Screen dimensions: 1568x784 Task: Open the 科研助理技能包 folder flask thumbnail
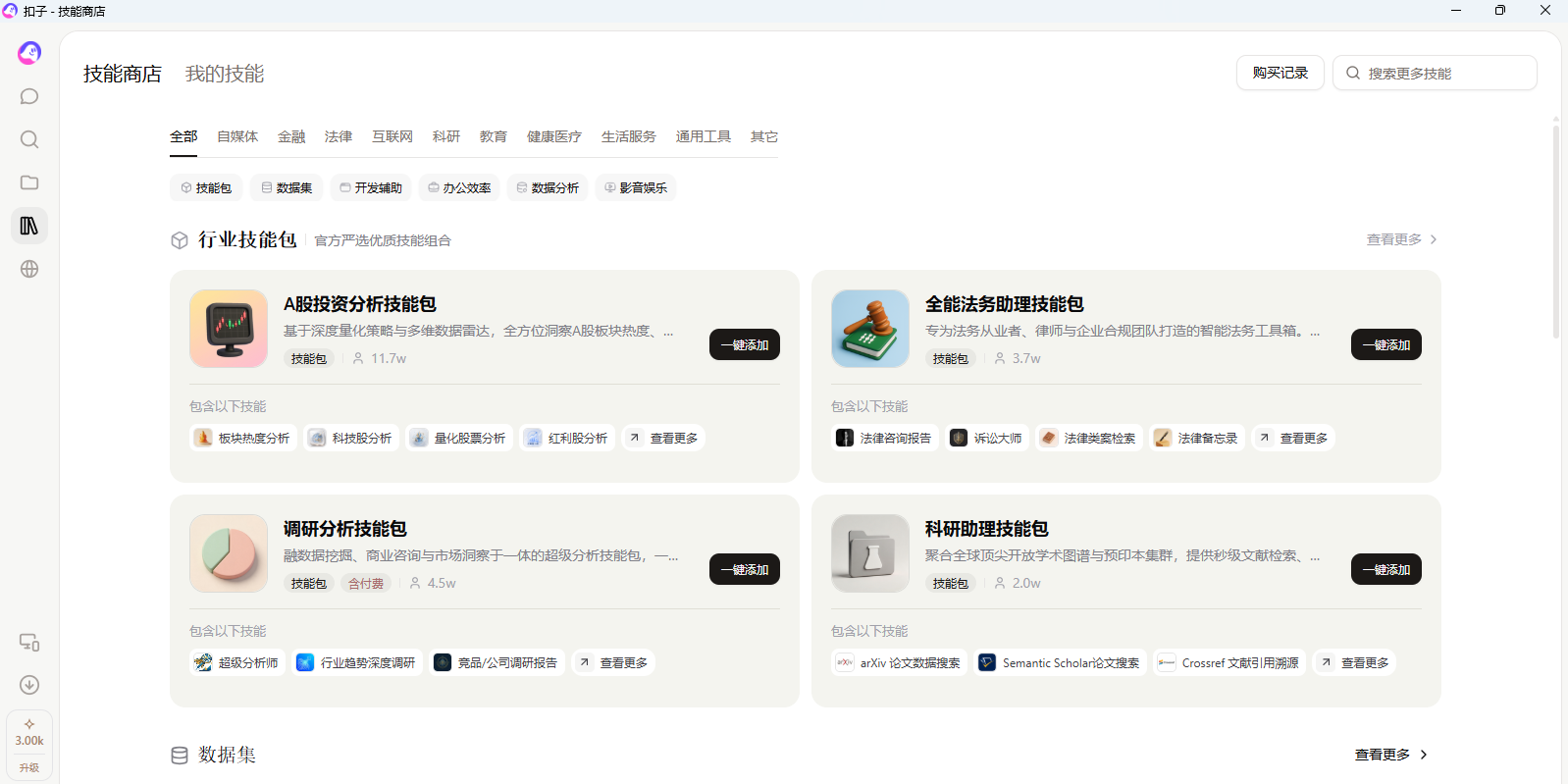(x=870, y=553)
